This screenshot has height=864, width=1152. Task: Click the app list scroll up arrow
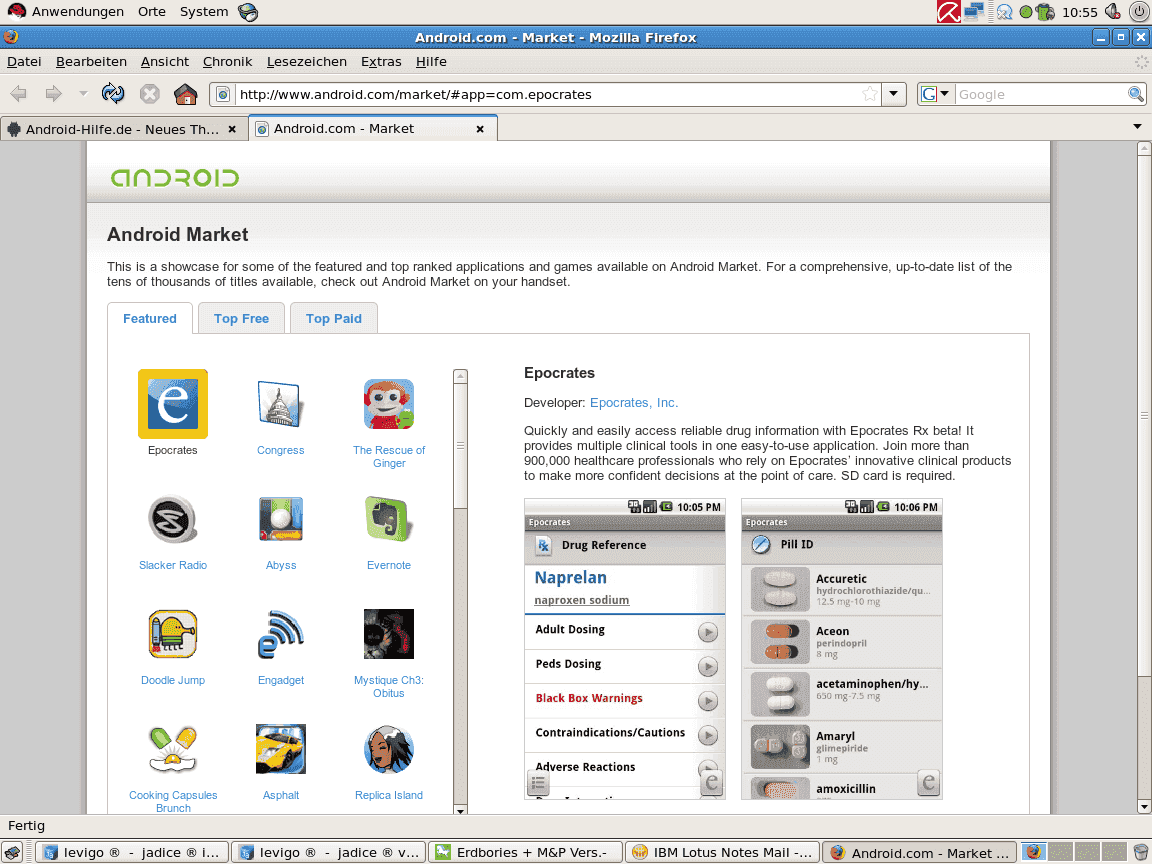461,376
